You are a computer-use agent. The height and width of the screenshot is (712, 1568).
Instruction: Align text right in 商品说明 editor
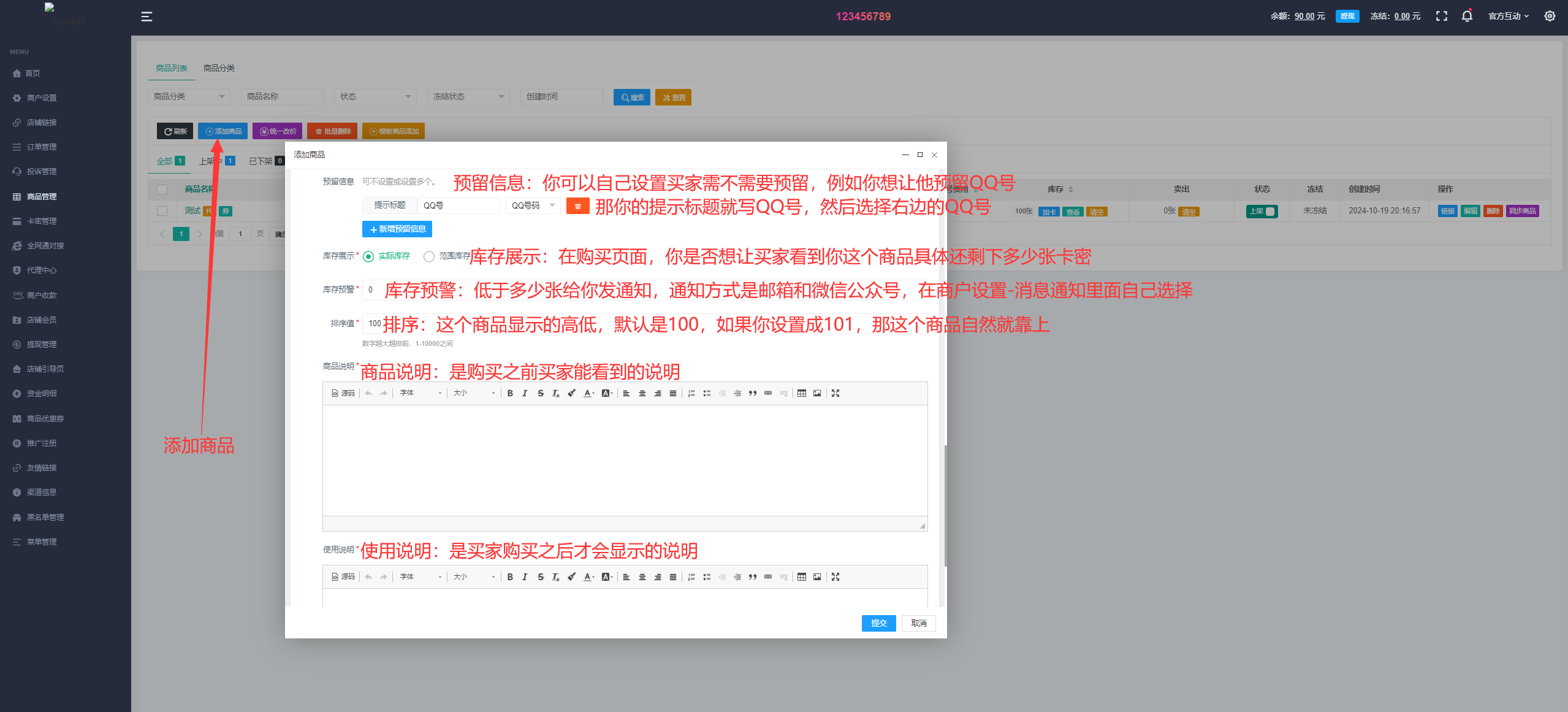(x=658, y=393)
